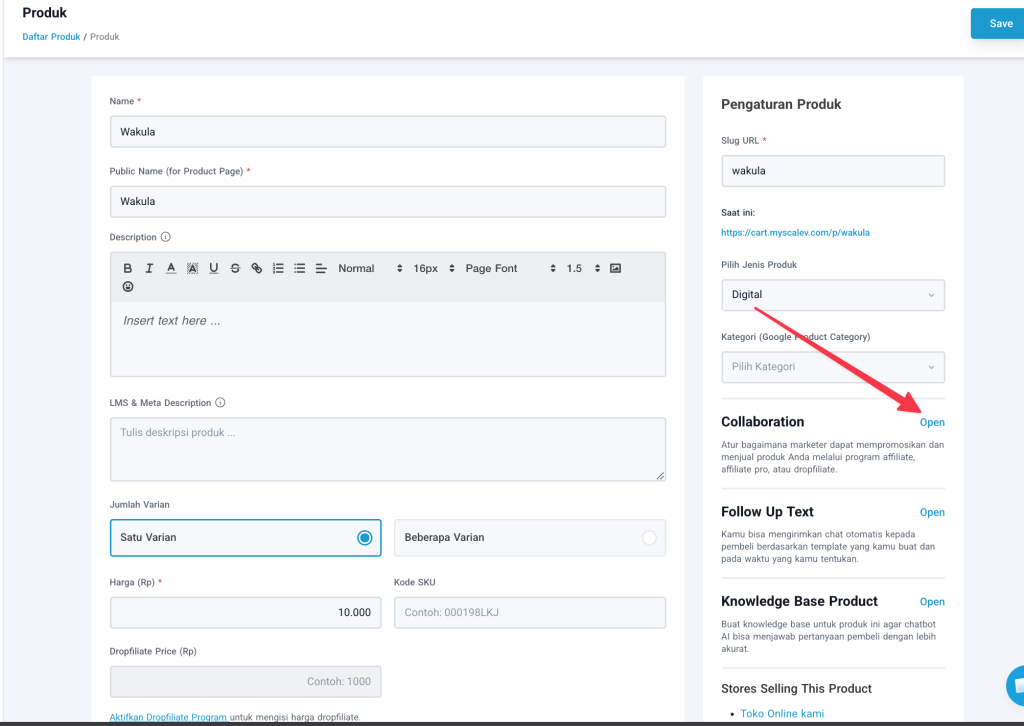Image resolution: width=1024 pixels, height=726 pixels.
Task: Click the Kode SKU input field
Action: click(529, 612)
